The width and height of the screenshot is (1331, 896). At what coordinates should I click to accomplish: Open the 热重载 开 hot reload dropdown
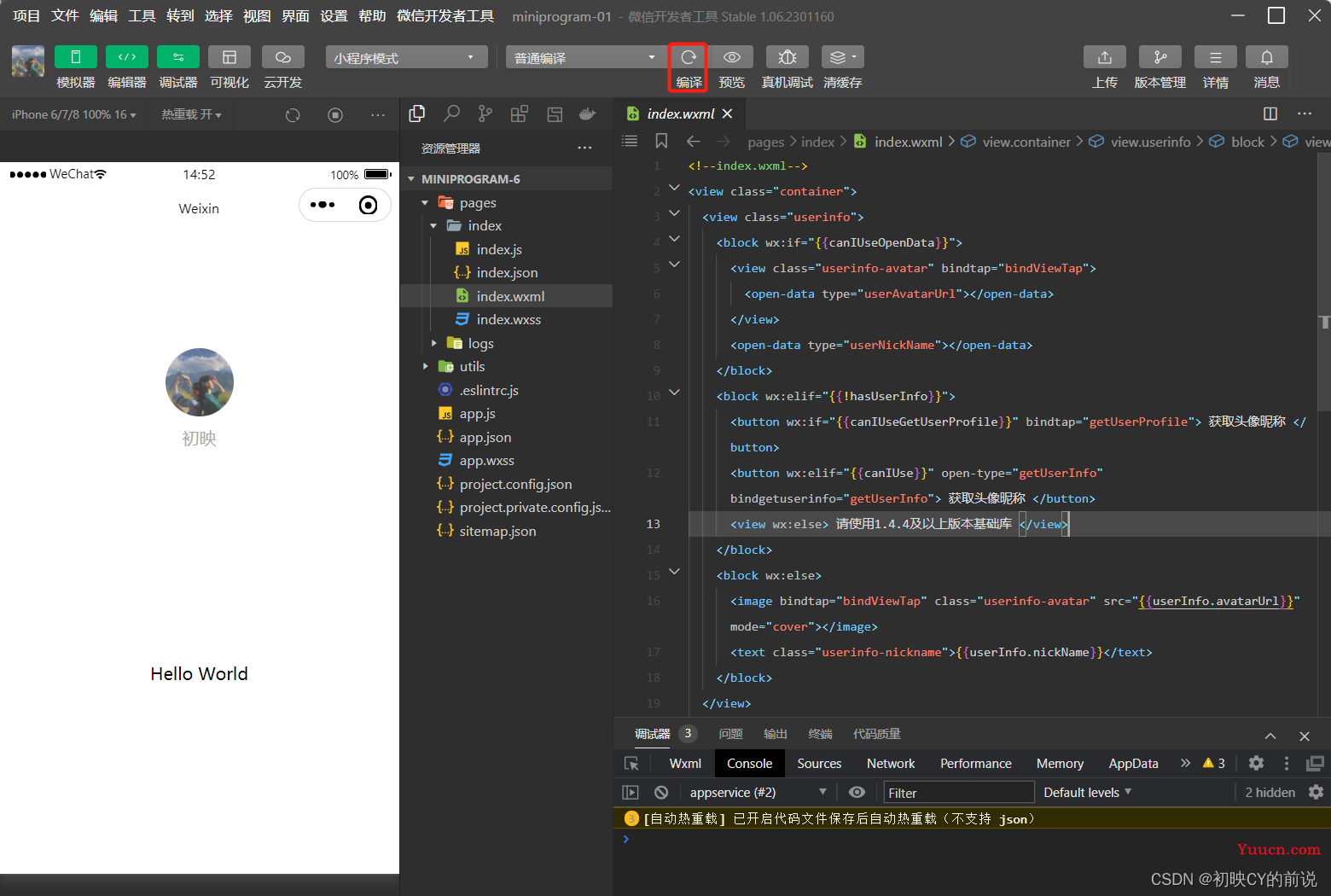192,114
